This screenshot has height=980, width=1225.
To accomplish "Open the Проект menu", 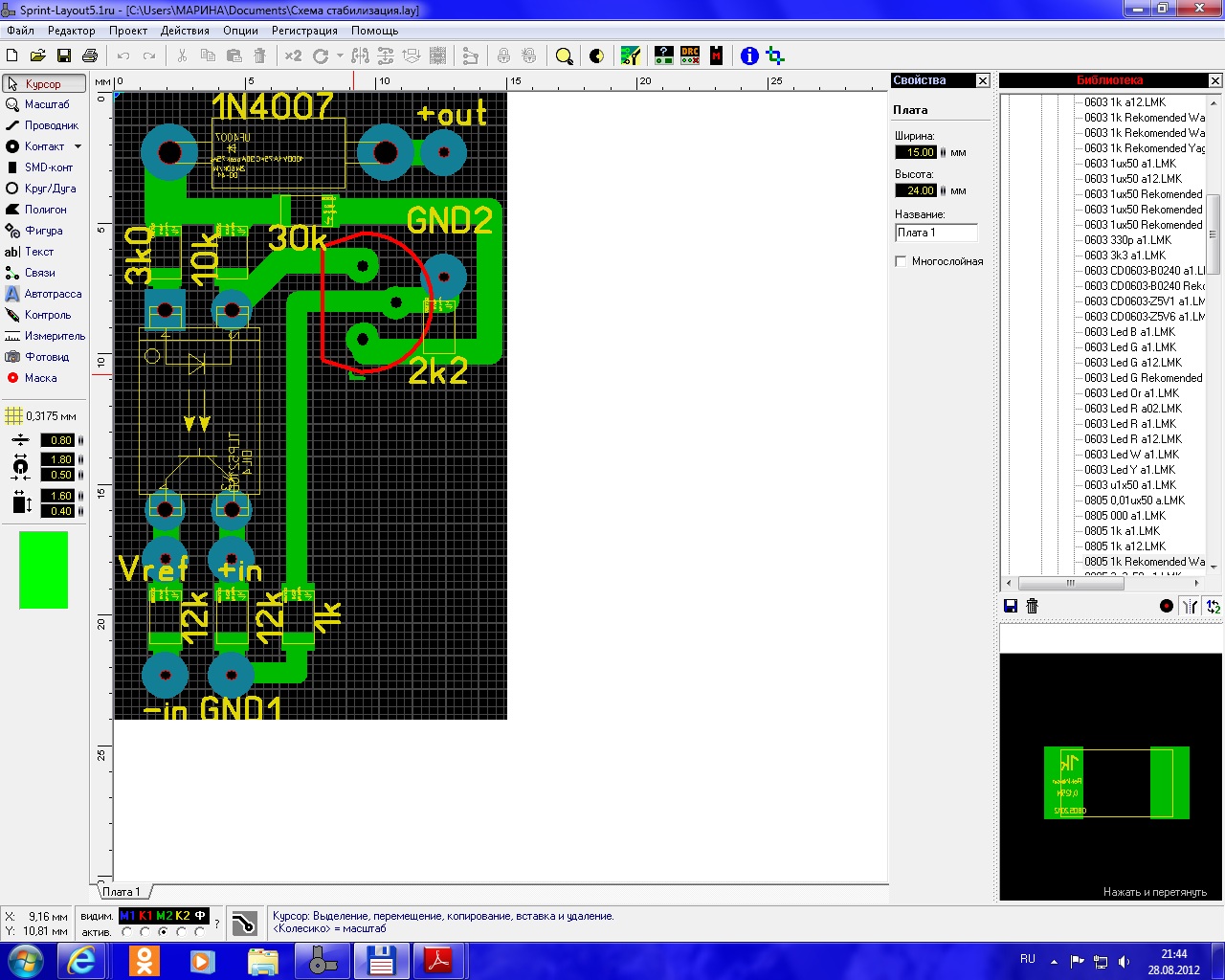I will [x=127, y=31].
